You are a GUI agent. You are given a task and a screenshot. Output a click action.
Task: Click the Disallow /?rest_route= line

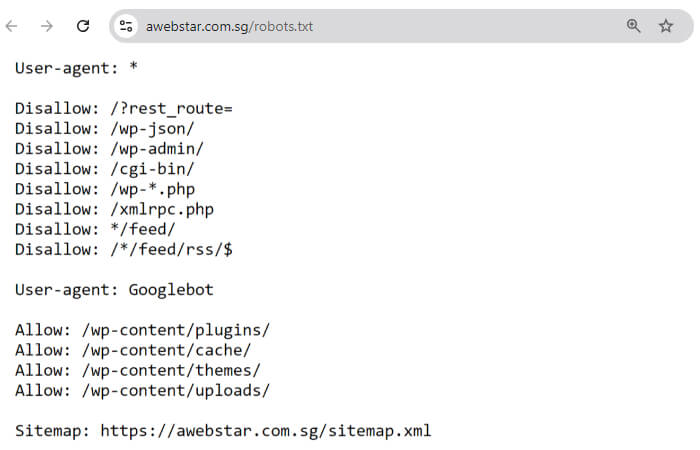(x=123, y=108)
